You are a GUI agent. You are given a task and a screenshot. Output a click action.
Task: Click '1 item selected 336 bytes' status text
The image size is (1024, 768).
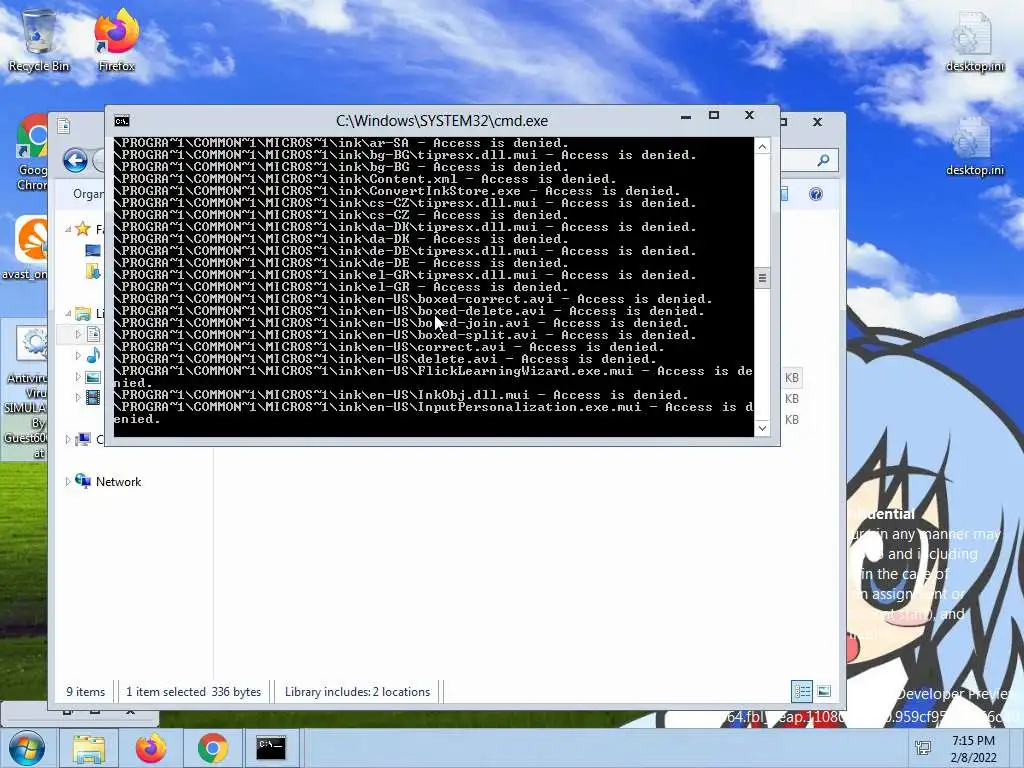coord(193,692)
